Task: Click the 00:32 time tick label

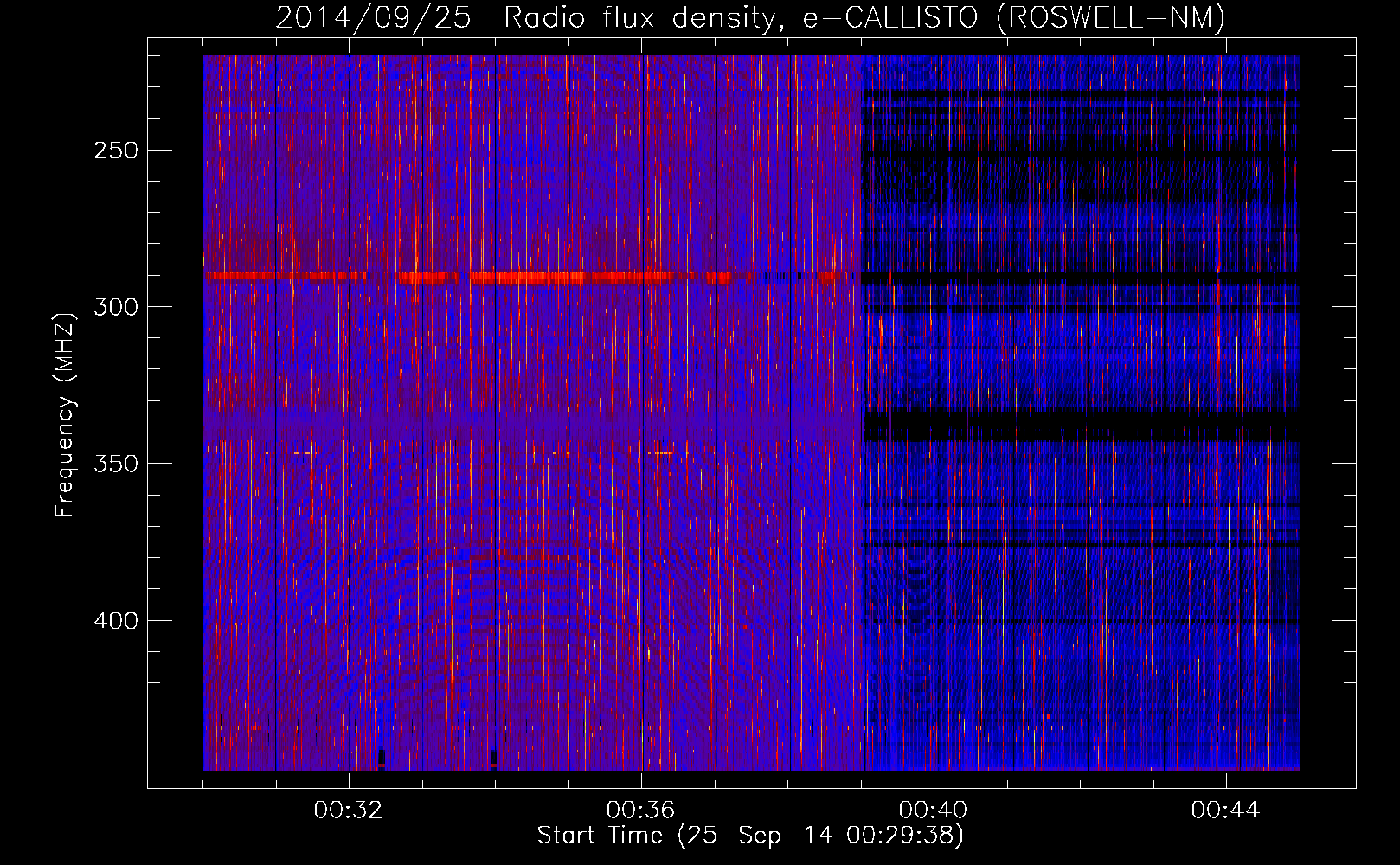Action: pyautogui.click(x=348, y=811)
